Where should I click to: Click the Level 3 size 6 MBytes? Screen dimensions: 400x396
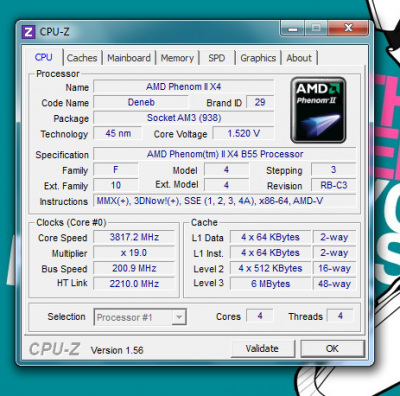(270, 284)
